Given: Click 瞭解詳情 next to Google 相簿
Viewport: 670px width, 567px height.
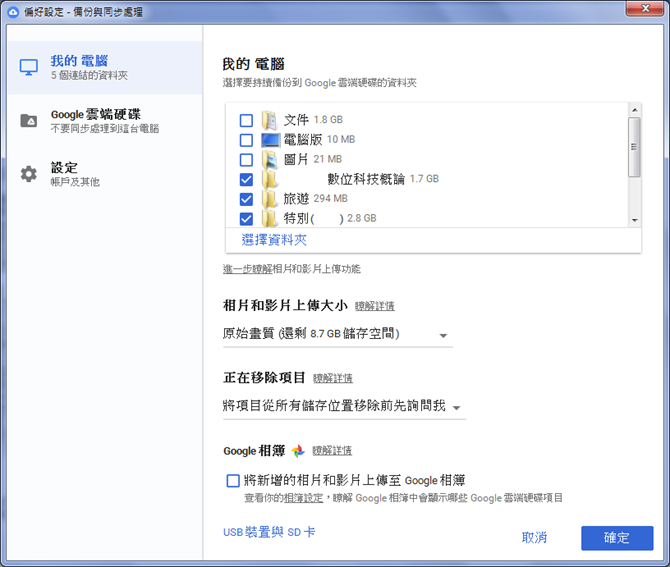Looking at the screenshot, I should point(332,451).
